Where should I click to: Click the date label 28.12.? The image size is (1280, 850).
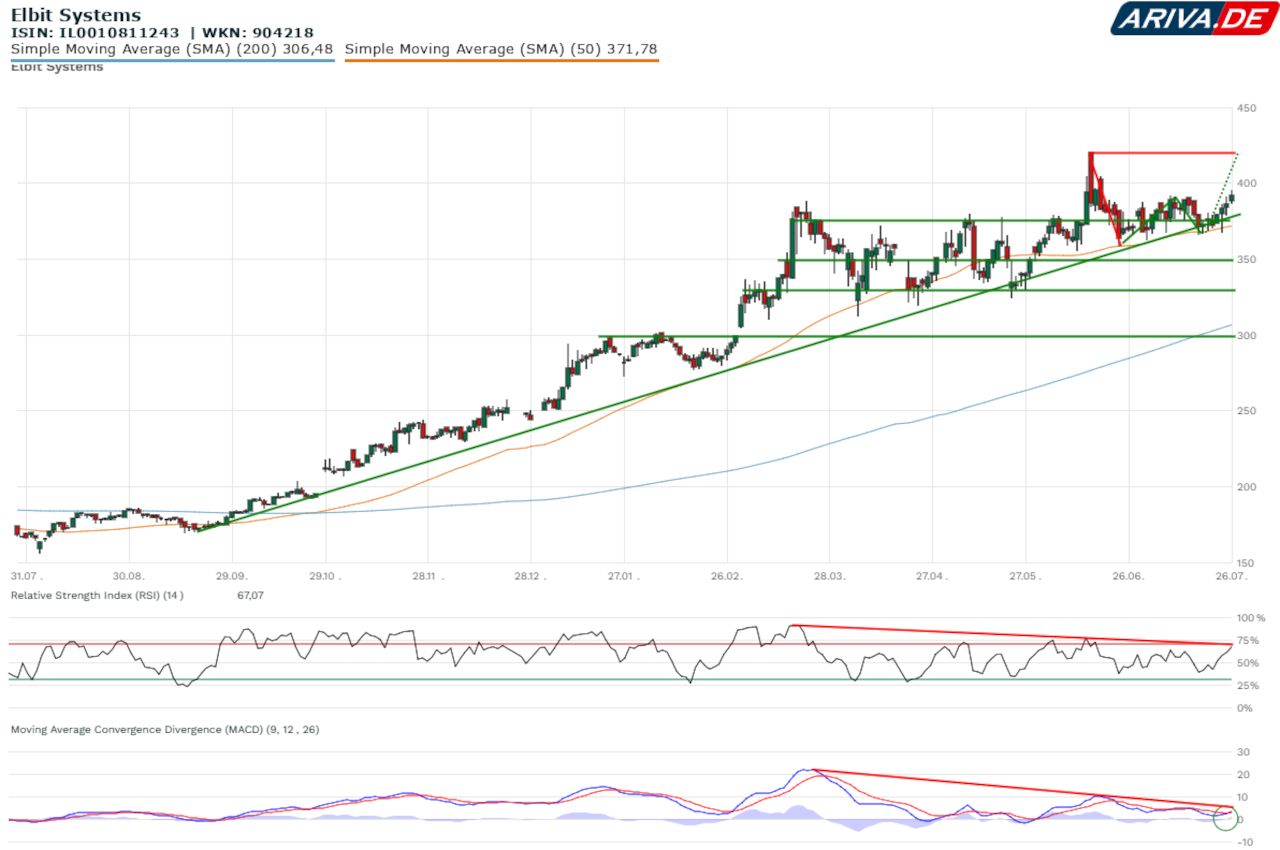click(532, 577)
